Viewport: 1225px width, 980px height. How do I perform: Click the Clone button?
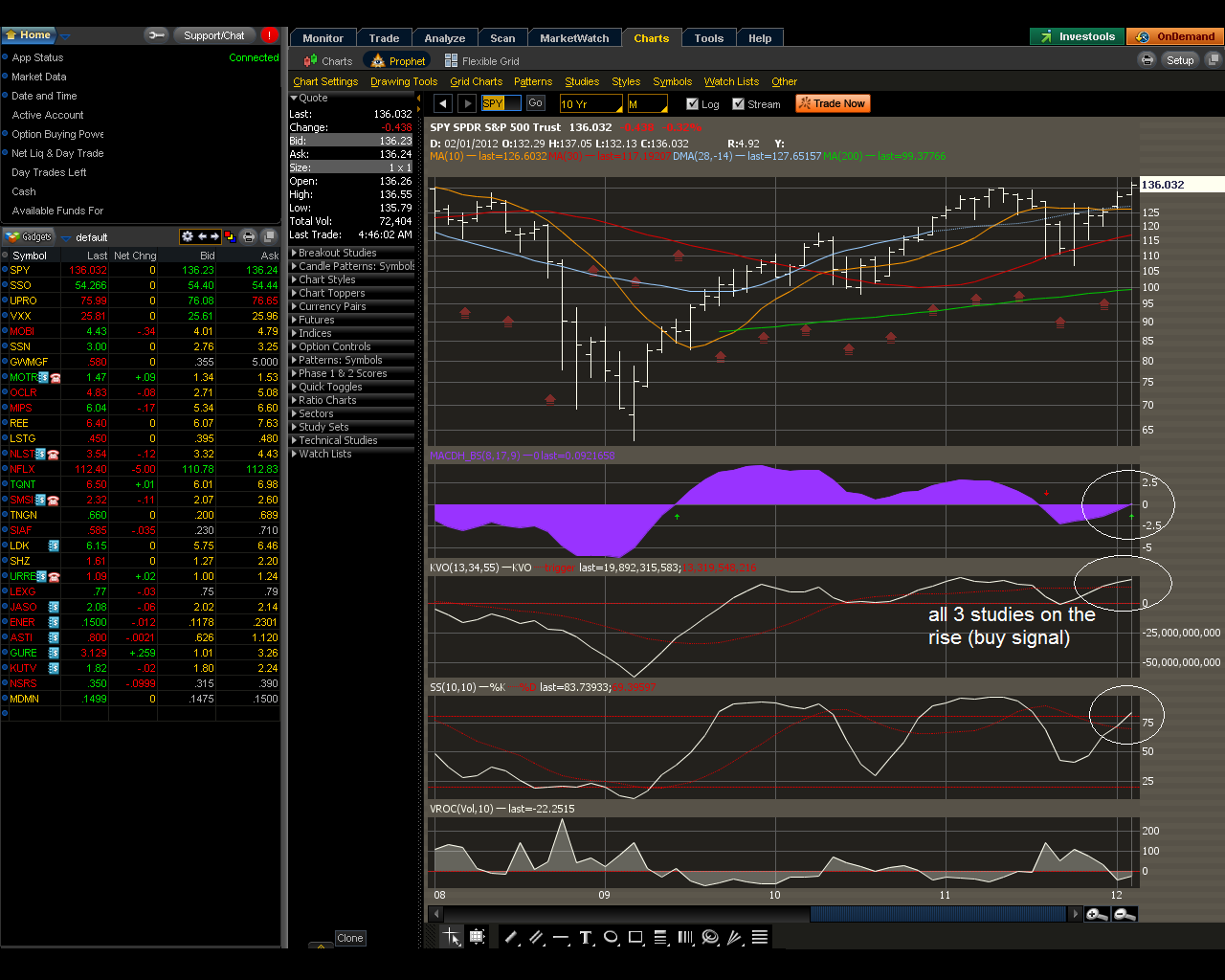(x=350, y=938)
